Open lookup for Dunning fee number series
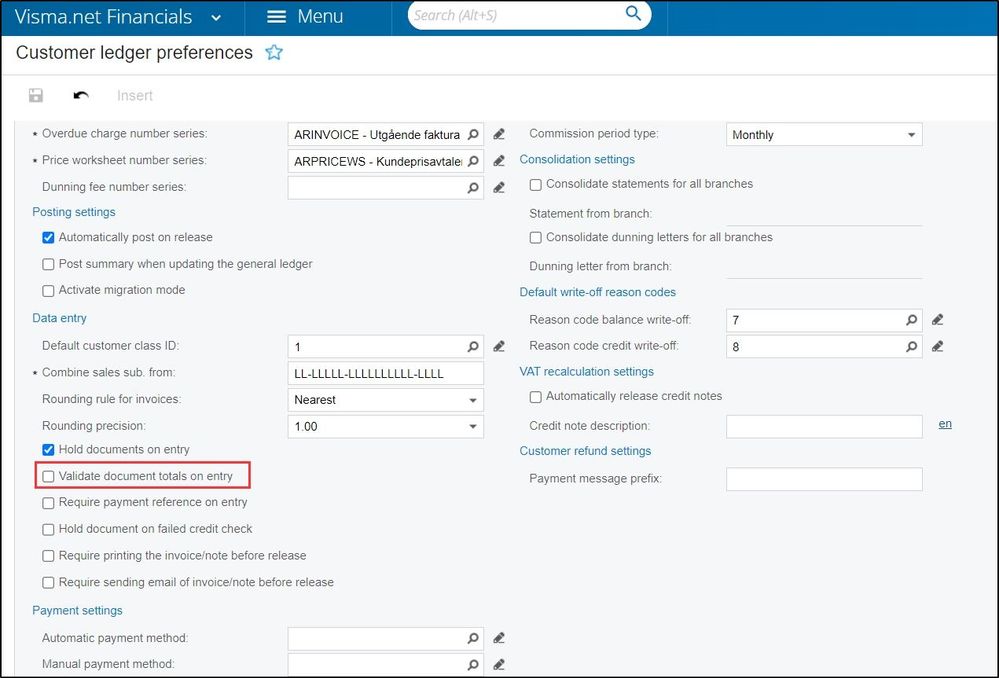Image resolution: width=999 pixels, height=678 pixels. (x=473, y=188)
